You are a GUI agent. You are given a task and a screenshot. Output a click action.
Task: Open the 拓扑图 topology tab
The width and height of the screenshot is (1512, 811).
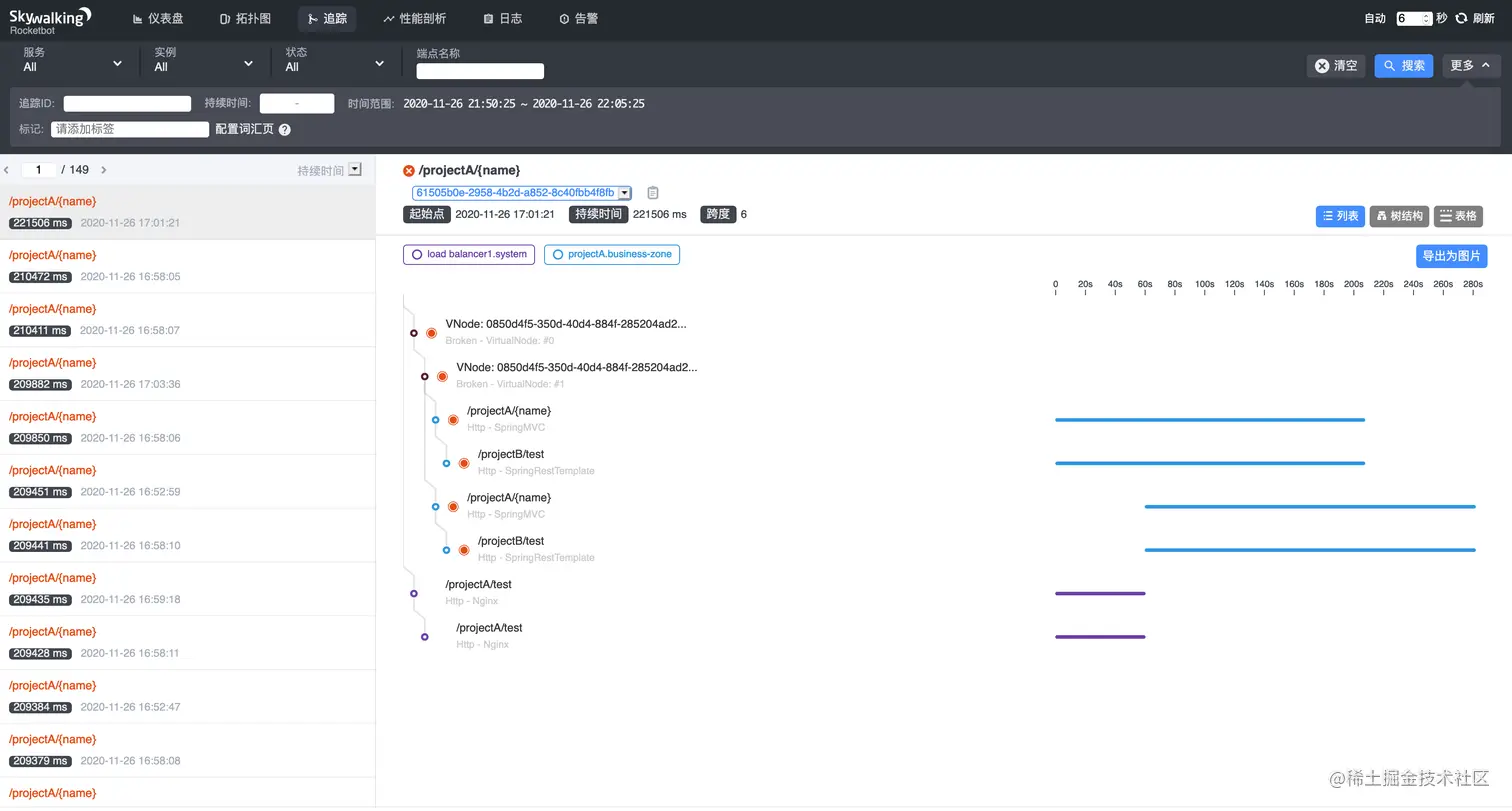coord(245,19)
